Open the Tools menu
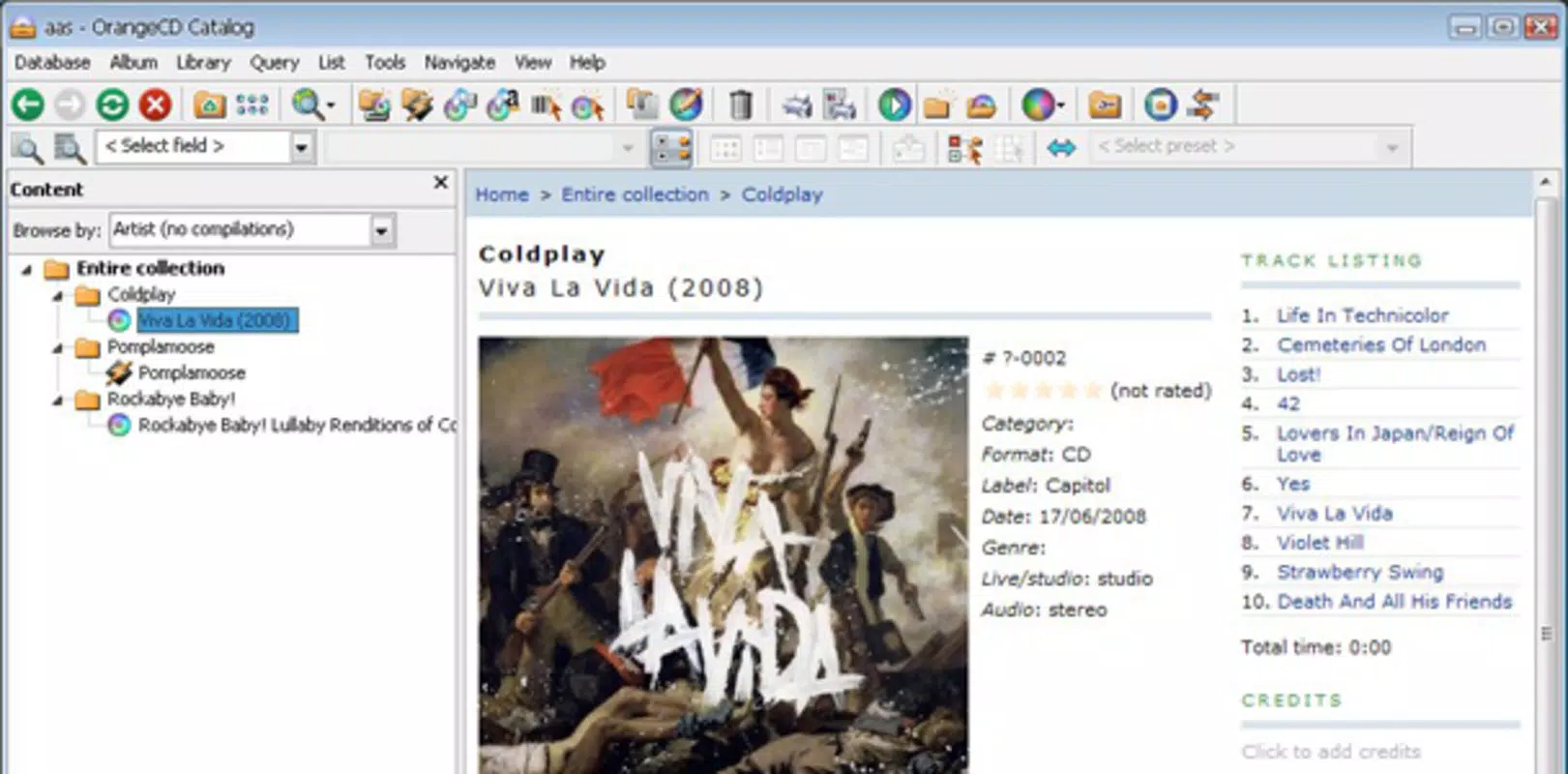Image resolution: width=1568 pixels, height=774 pixels. point(385,63)
